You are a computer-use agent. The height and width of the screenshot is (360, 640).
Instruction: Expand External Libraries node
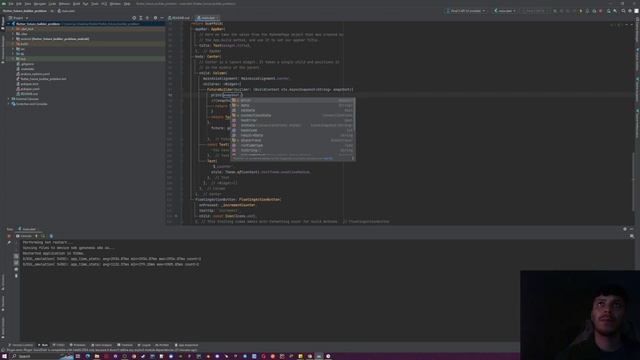(x=9, y=99)
